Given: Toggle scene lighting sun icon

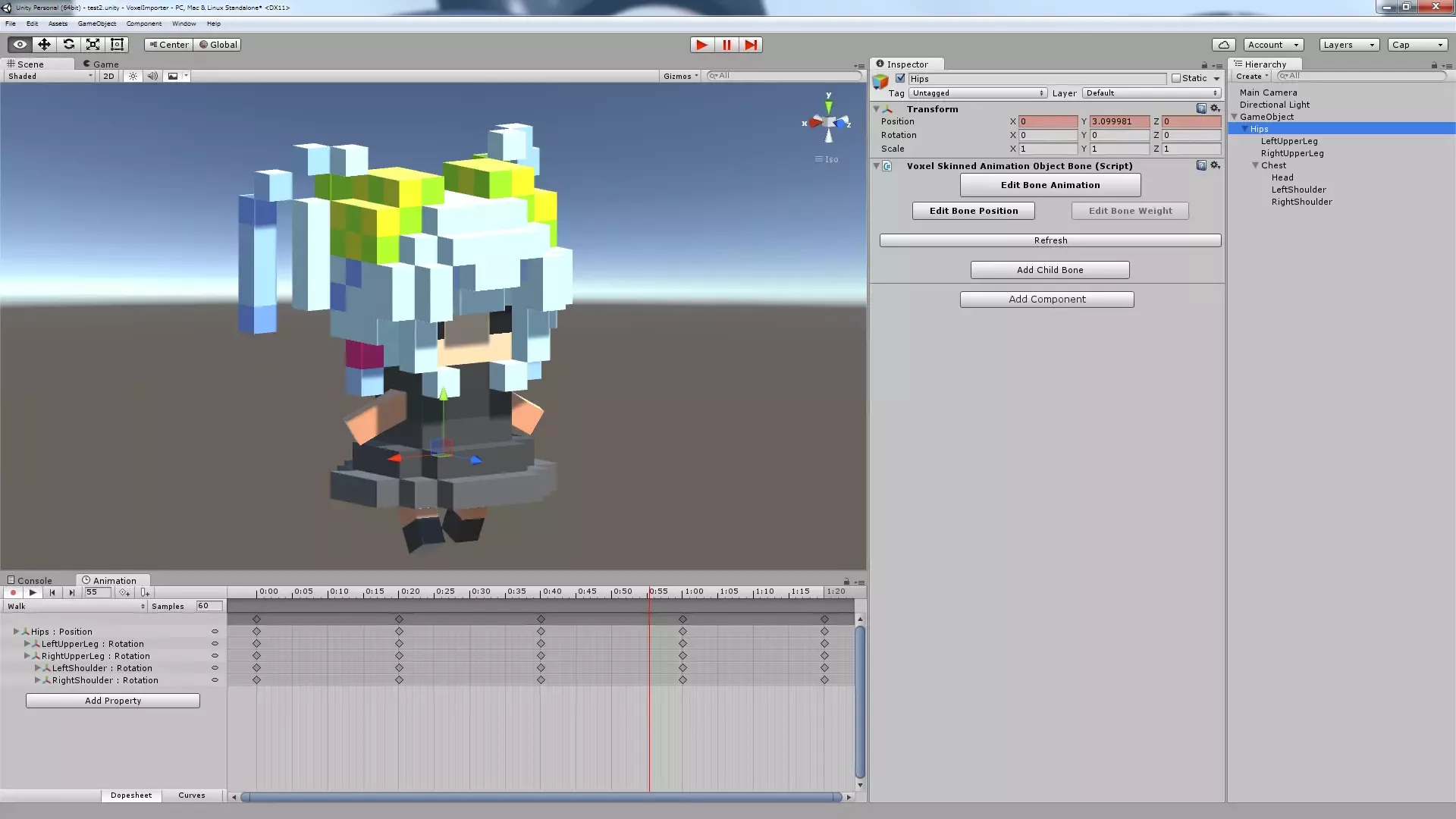Looking at the screenshot, I should pos(133,76).
